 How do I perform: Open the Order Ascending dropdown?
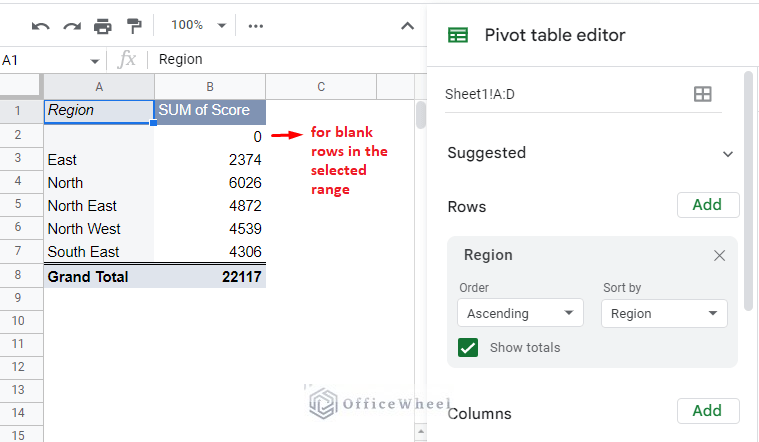[520, 313]
